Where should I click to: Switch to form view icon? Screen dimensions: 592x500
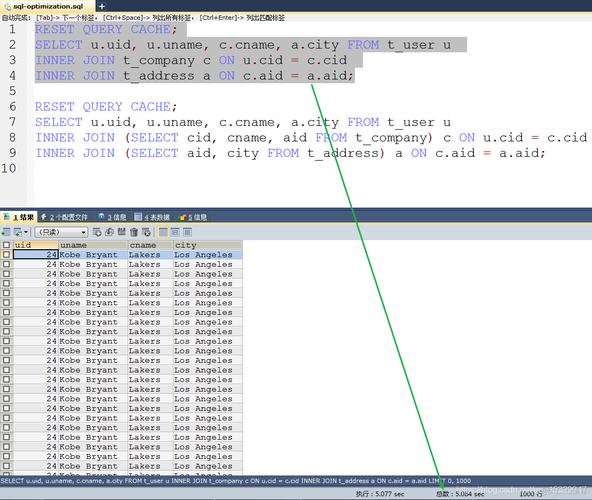175,232
